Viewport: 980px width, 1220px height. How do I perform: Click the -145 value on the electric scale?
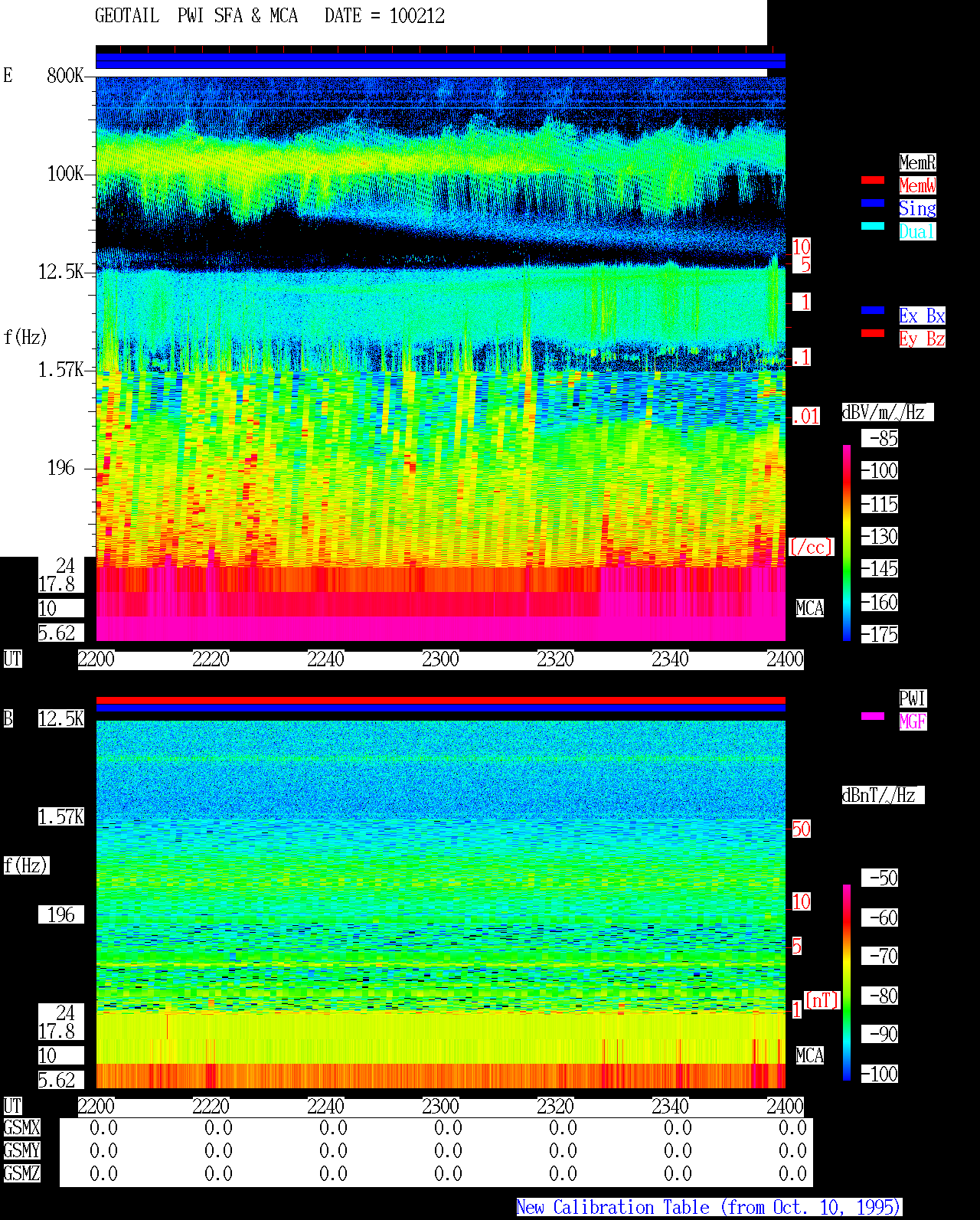(880, 568)
